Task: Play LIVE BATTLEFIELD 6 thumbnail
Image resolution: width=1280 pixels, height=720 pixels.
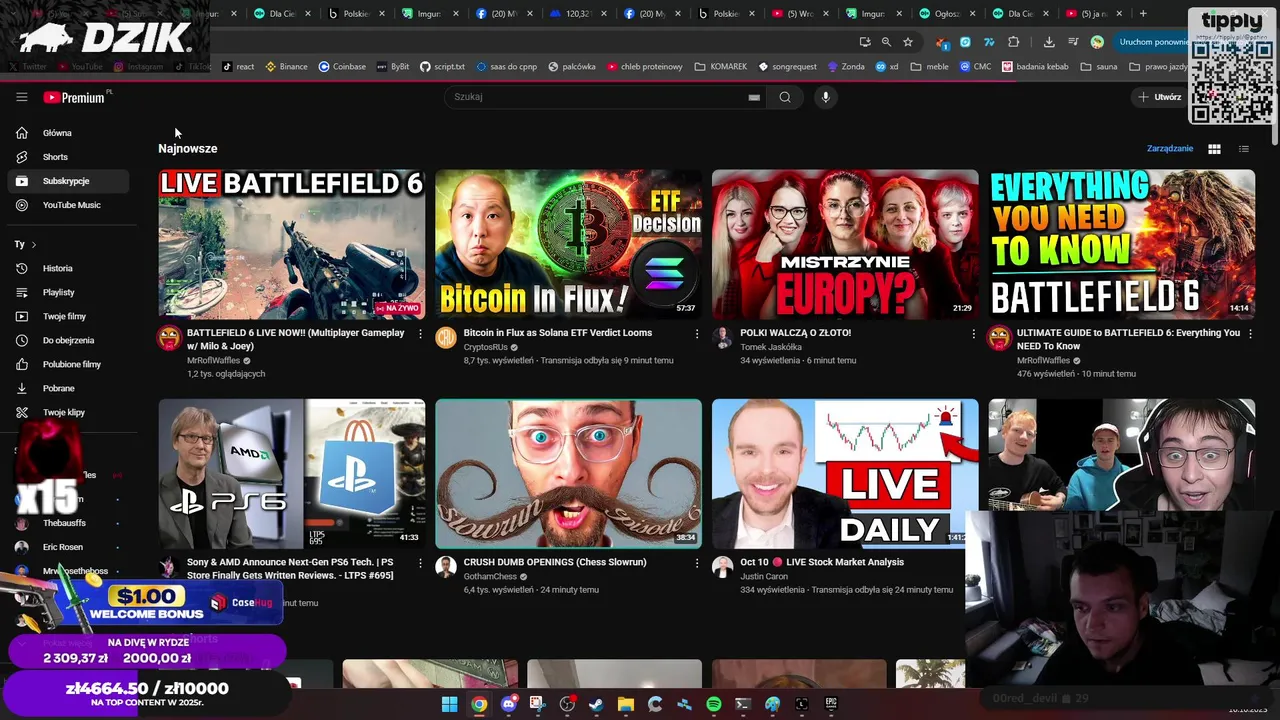Action: (x=291, y=245)
